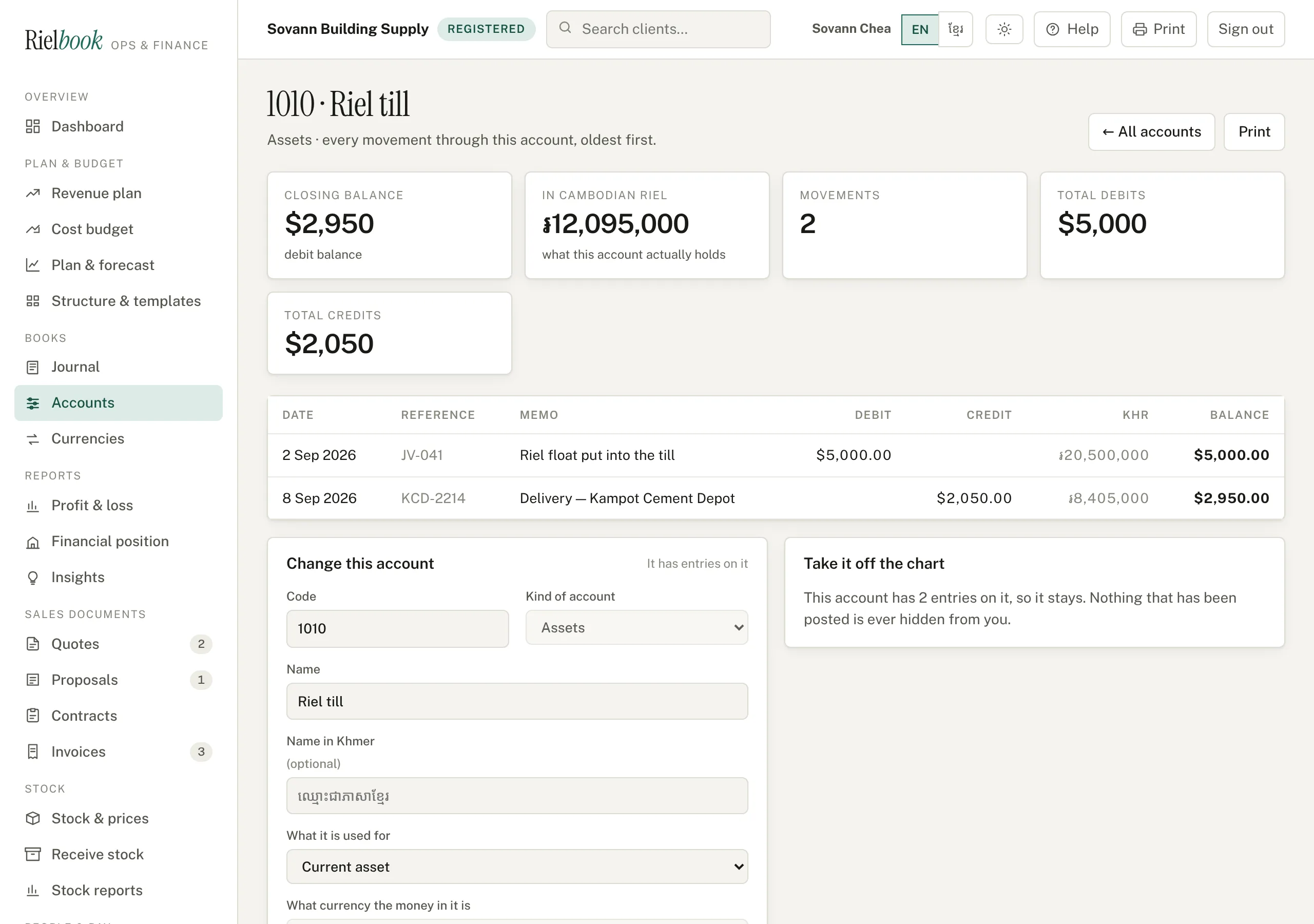Open the Journal section
Image resolution: width=1314 pixels, height=924 pixels.
point(118,367)
